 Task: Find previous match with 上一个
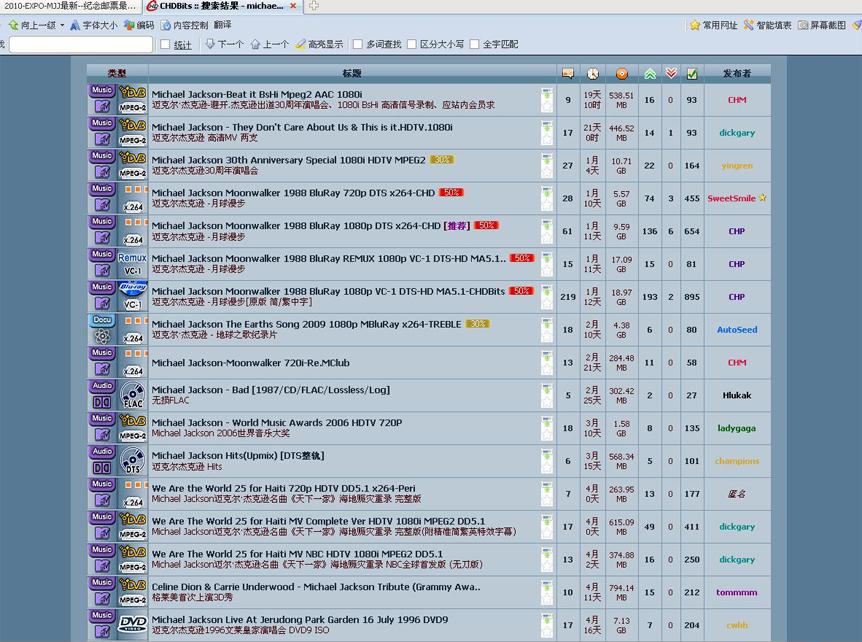269,44
